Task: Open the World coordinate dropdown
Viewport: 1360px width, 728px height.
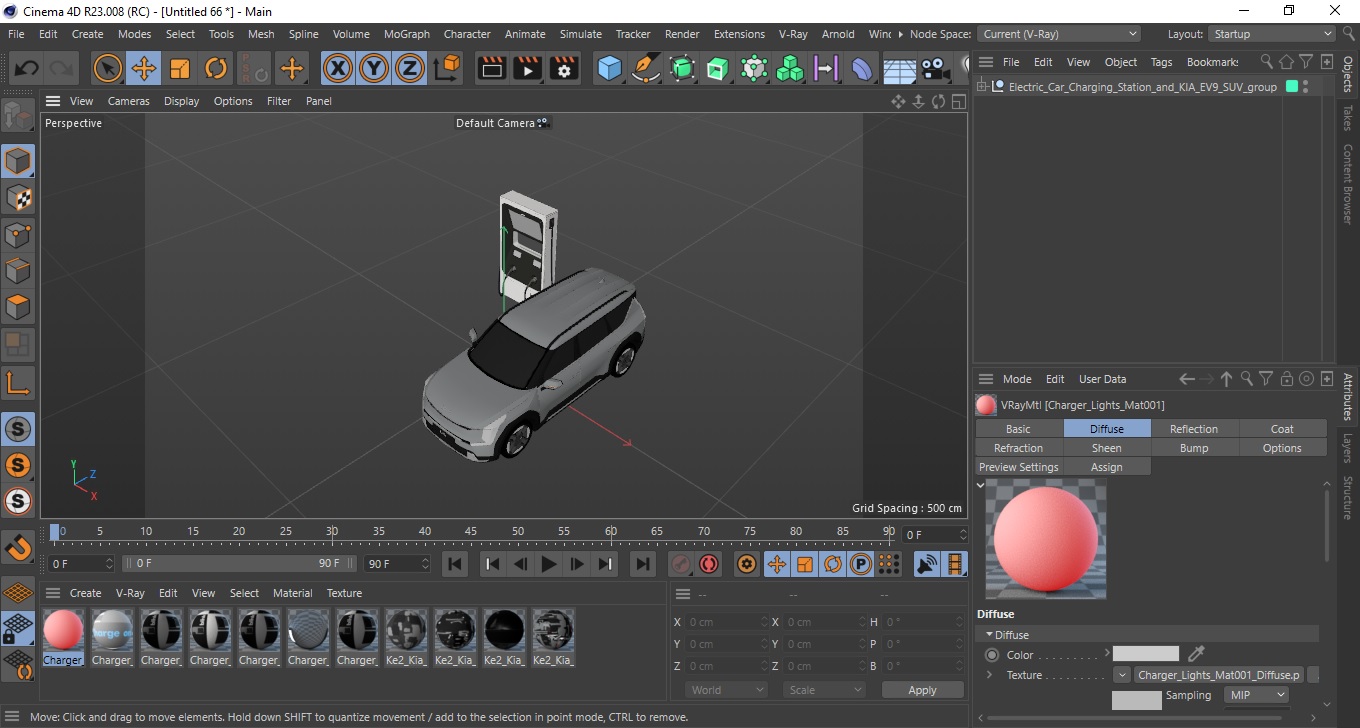Action: tap(727, 690)
